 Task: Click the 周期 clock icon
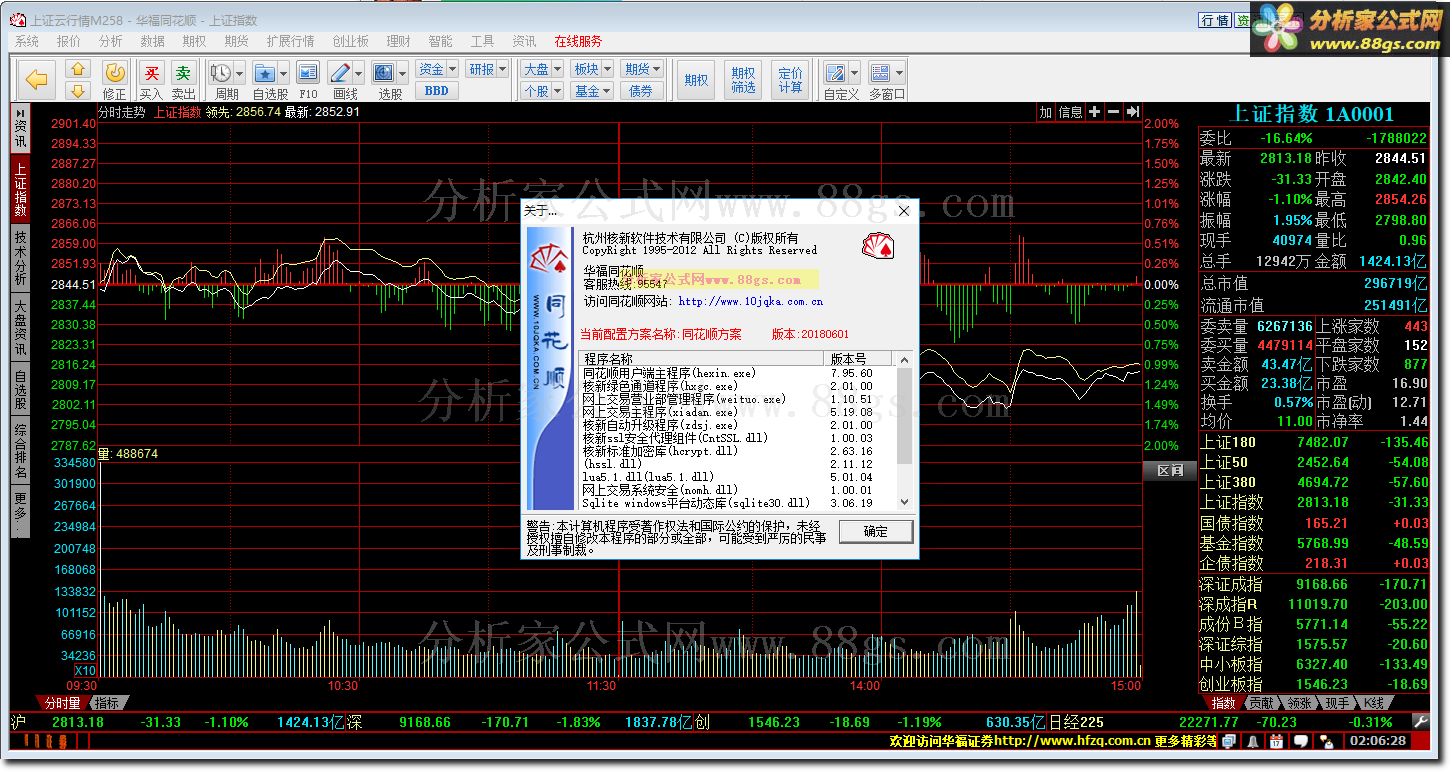click(x=221, y=73)
